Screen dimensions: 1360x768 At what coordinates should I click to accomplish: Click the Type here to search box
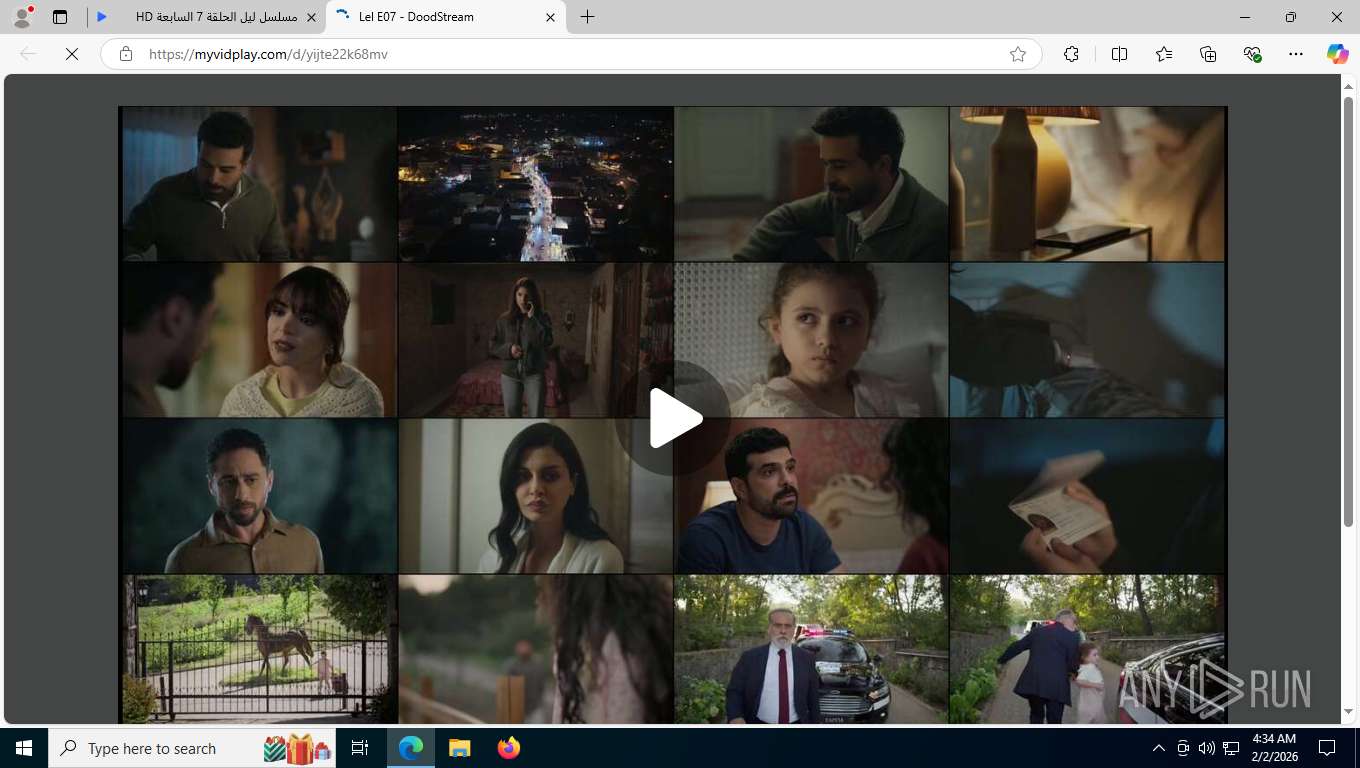click(192, 748)
